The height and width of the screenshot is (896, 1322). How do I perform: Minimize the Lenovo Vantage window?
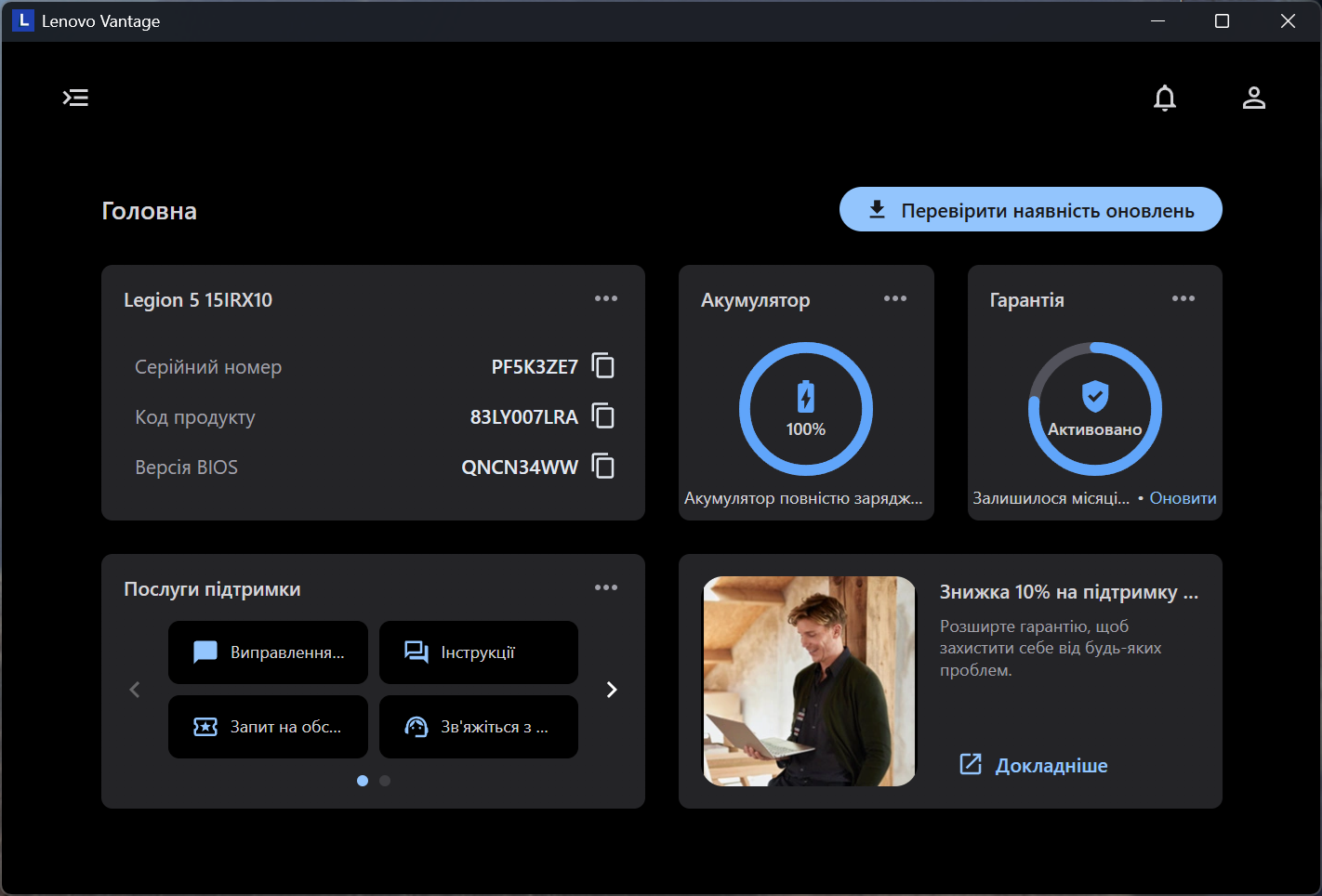click(1158, 20)
